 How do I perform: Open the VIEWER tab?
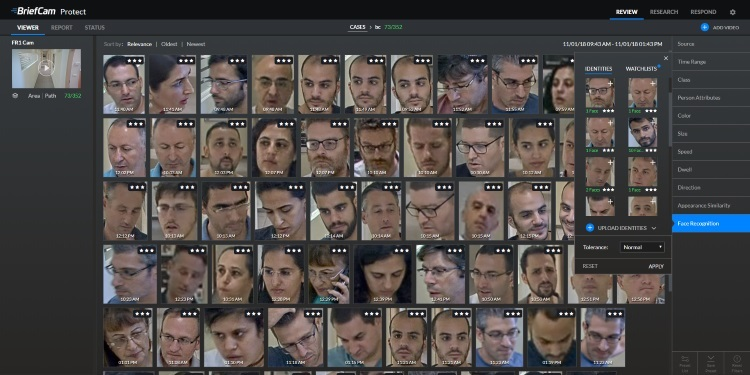28,28
